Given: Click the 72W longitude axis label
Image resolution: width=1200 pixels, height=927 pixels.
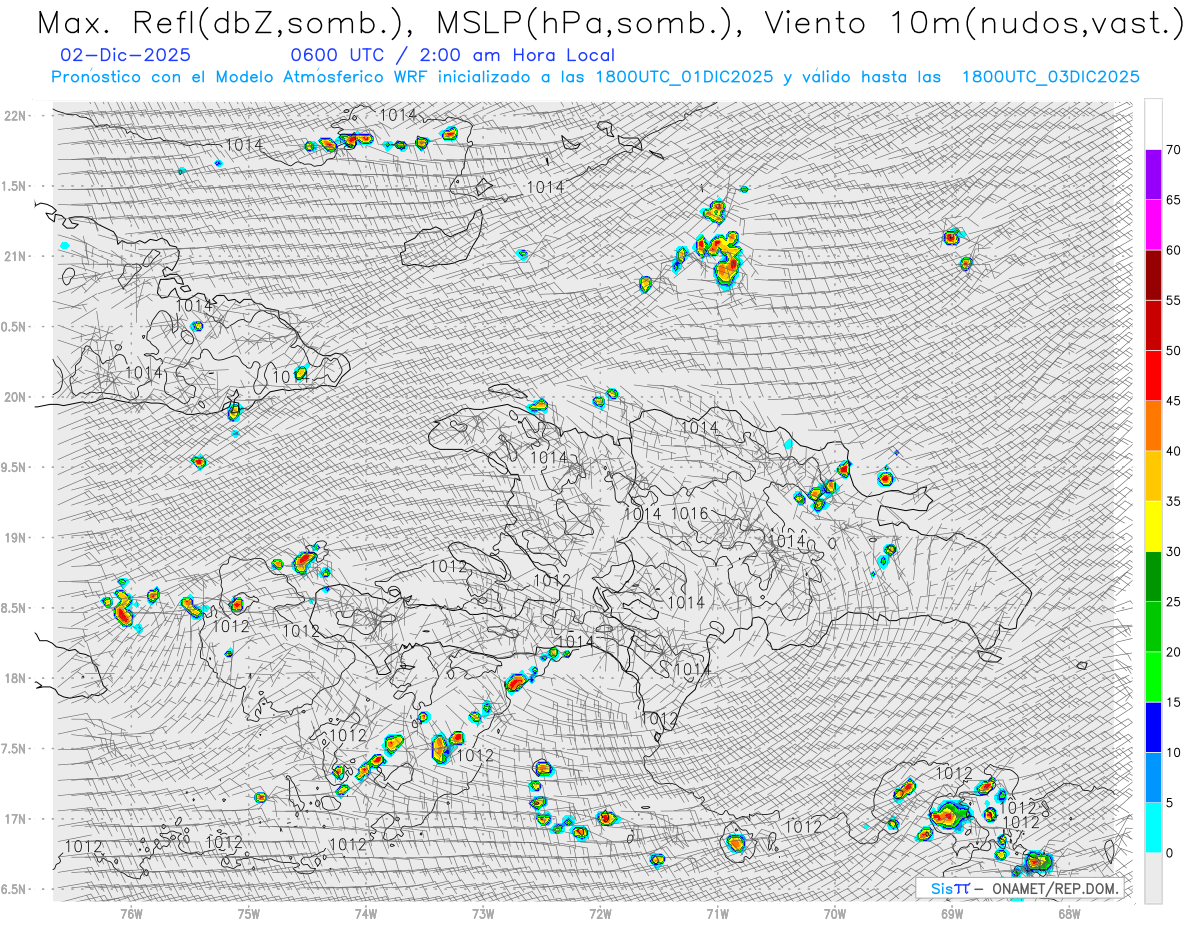Looking at the screenshot, I should [x=600, y=913].
